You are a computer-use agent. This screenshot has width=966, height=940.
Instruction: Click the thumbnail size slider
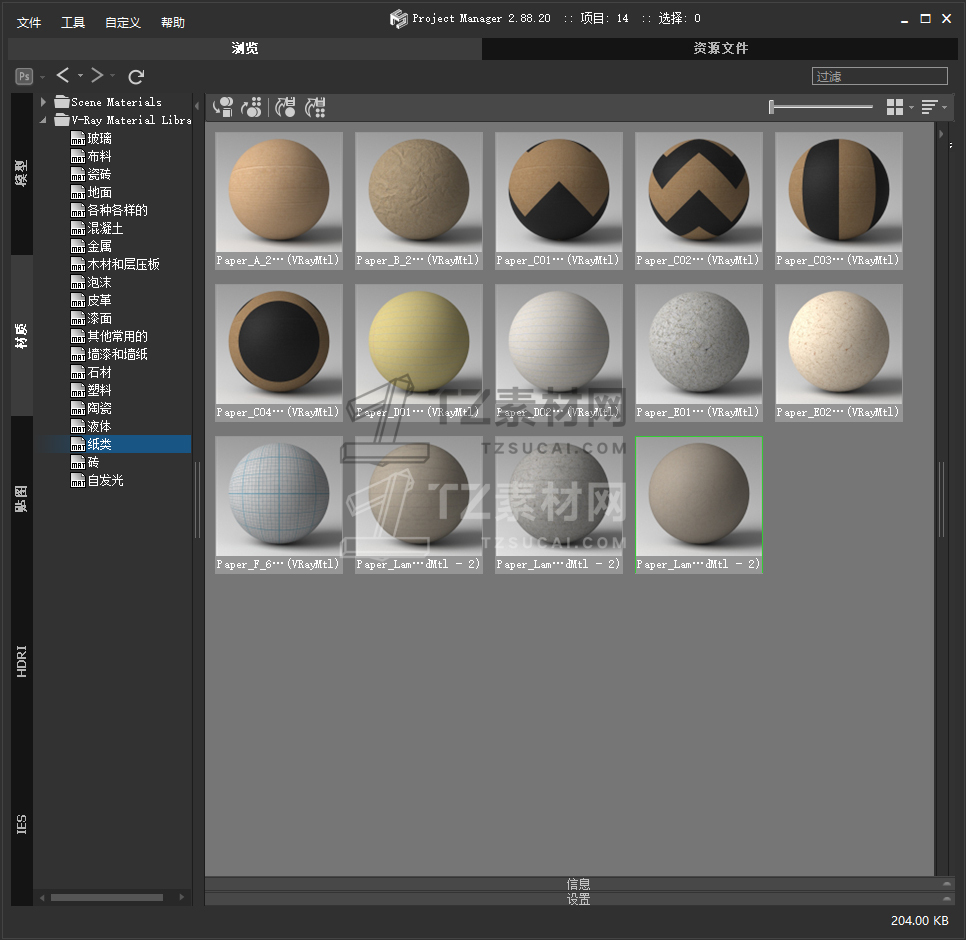pyautogui.click(x=820, y=107)
